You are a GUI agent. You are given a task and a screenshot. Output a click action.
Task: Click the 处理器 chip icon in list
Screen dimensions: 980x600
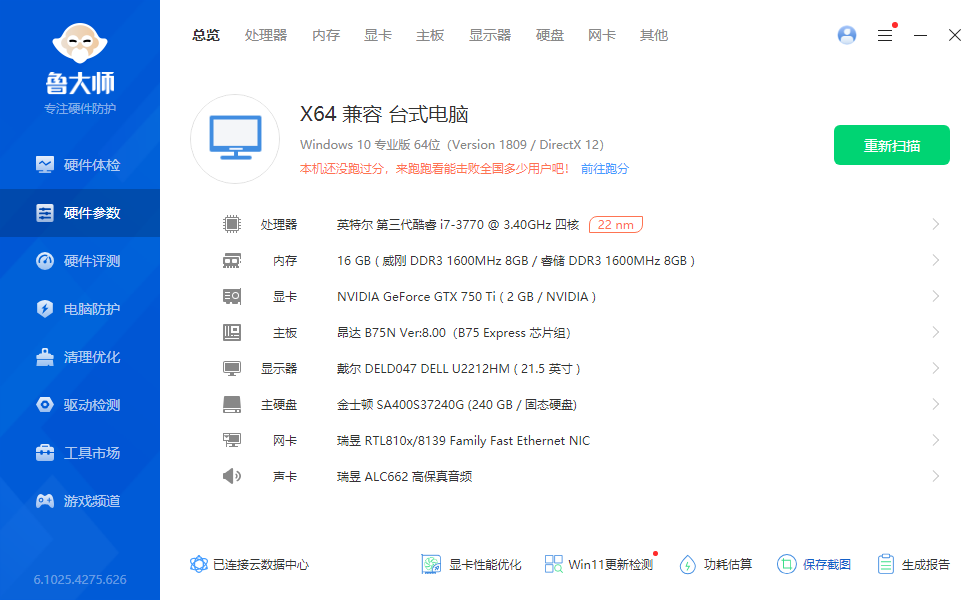pos(232,224)
